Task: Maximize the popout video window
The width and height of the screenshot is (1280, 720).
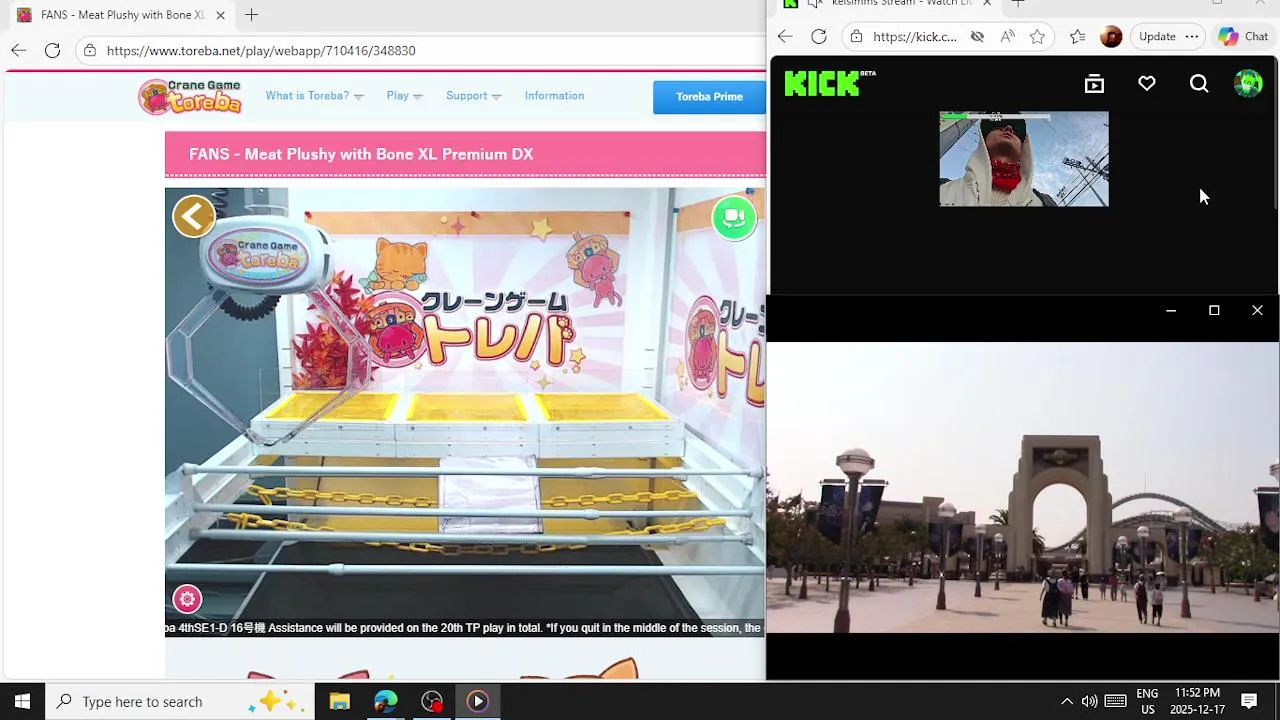Action: pos(1214,311)
